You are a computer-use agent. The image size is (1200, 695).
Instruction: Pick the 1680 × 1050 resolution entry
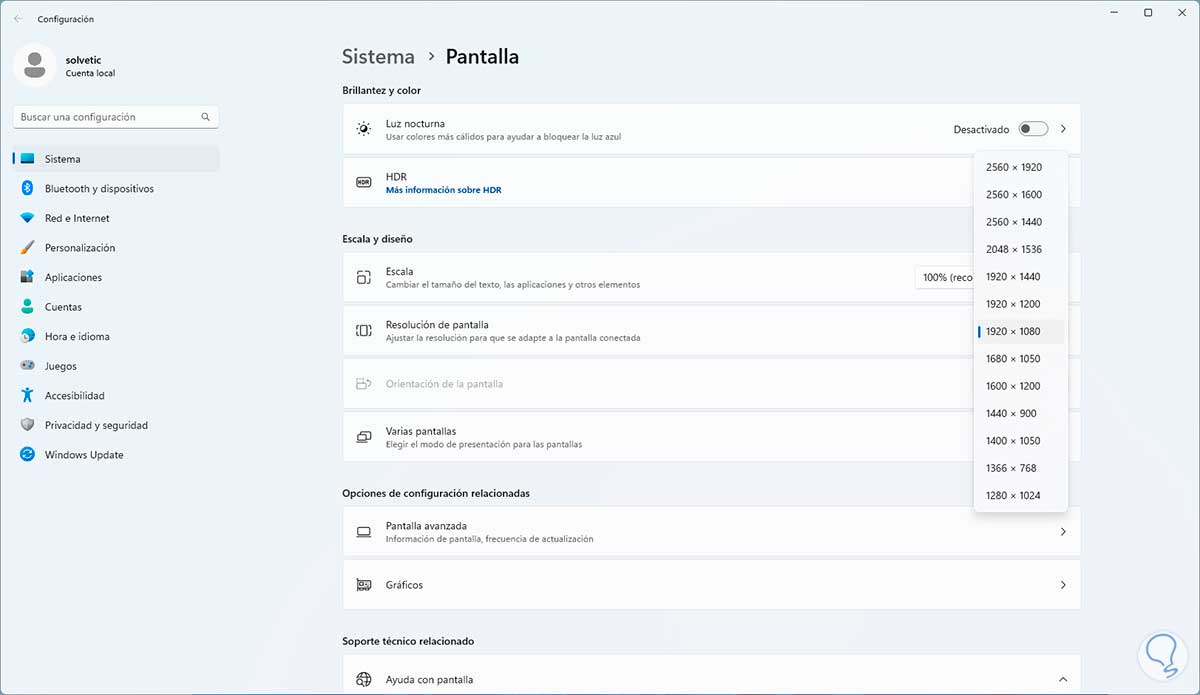(1013, 359)
